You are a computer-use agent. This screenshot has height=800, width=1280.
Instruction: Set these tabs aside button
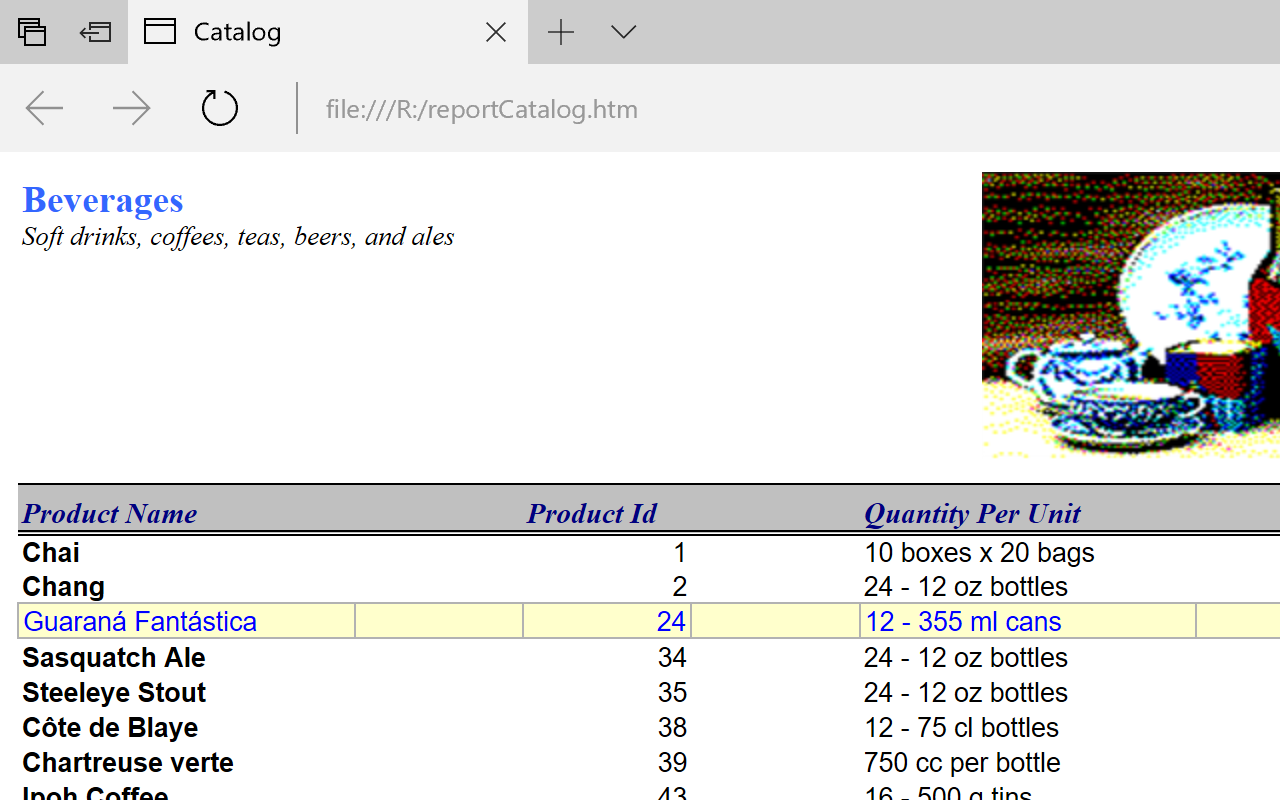(95, 32)
